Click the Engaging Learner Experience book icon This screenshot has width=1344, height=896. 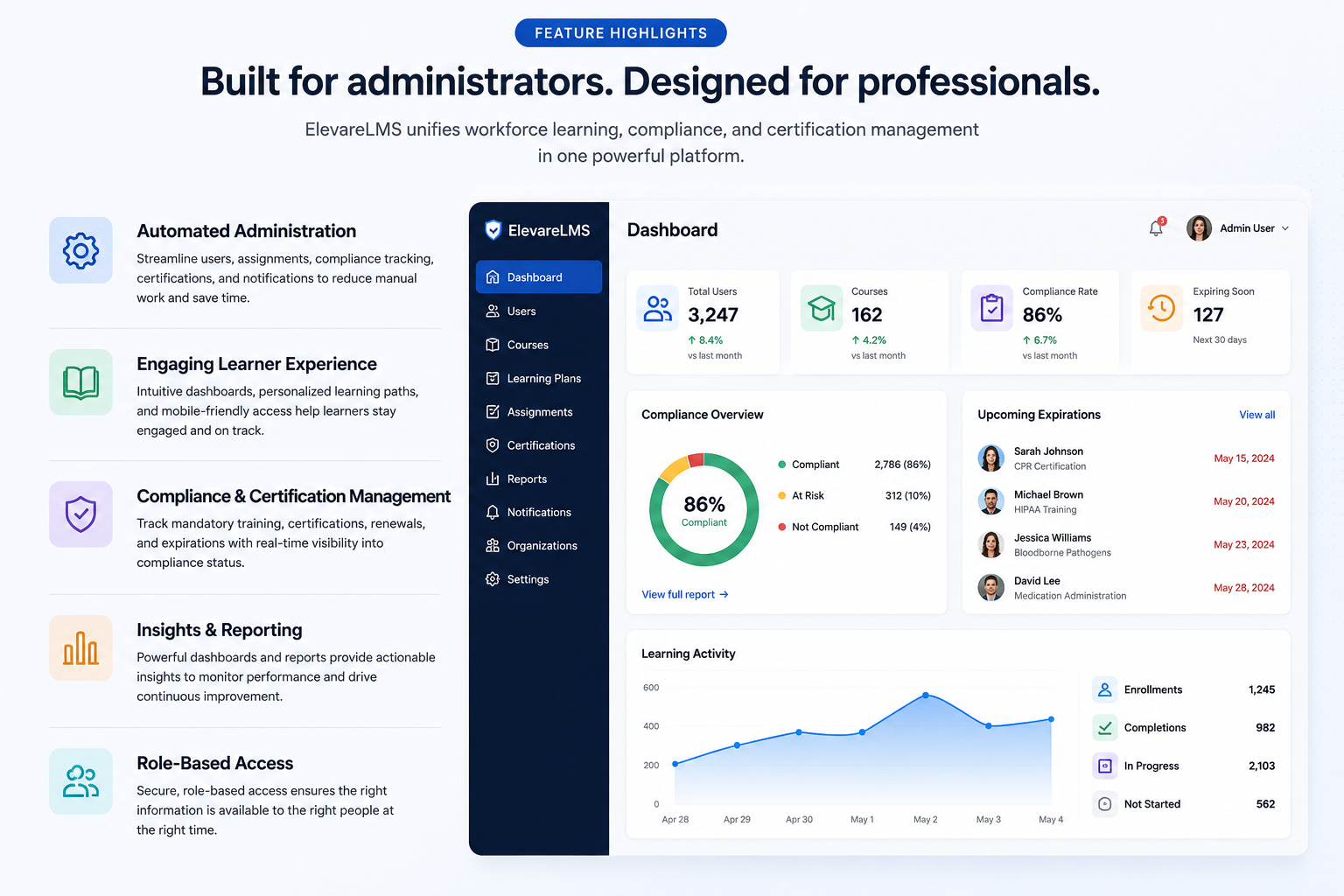coord(80,382)
